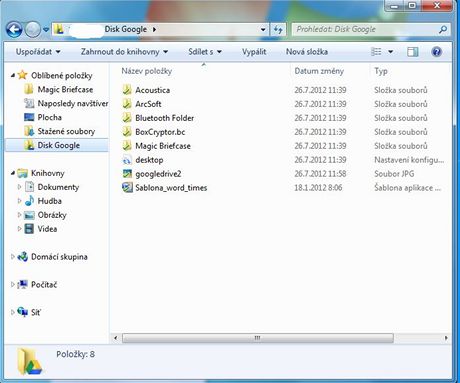The height and width of the screenshot is (383, 460).
Task: Click date '26.7.2012 11:58' of googledrive2
Action: pyautogui.click(x=320, y=174)
